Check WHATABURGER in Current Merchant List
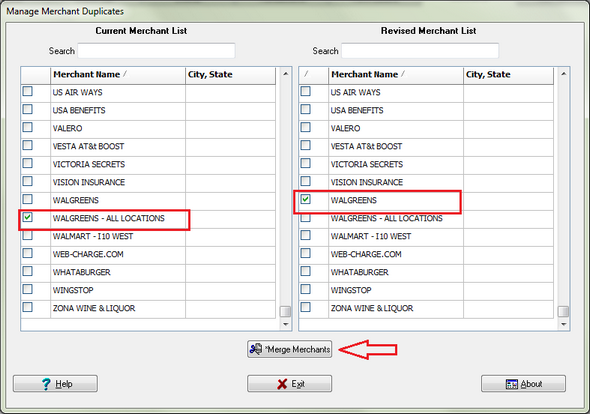590x414 pixels. 27,271
